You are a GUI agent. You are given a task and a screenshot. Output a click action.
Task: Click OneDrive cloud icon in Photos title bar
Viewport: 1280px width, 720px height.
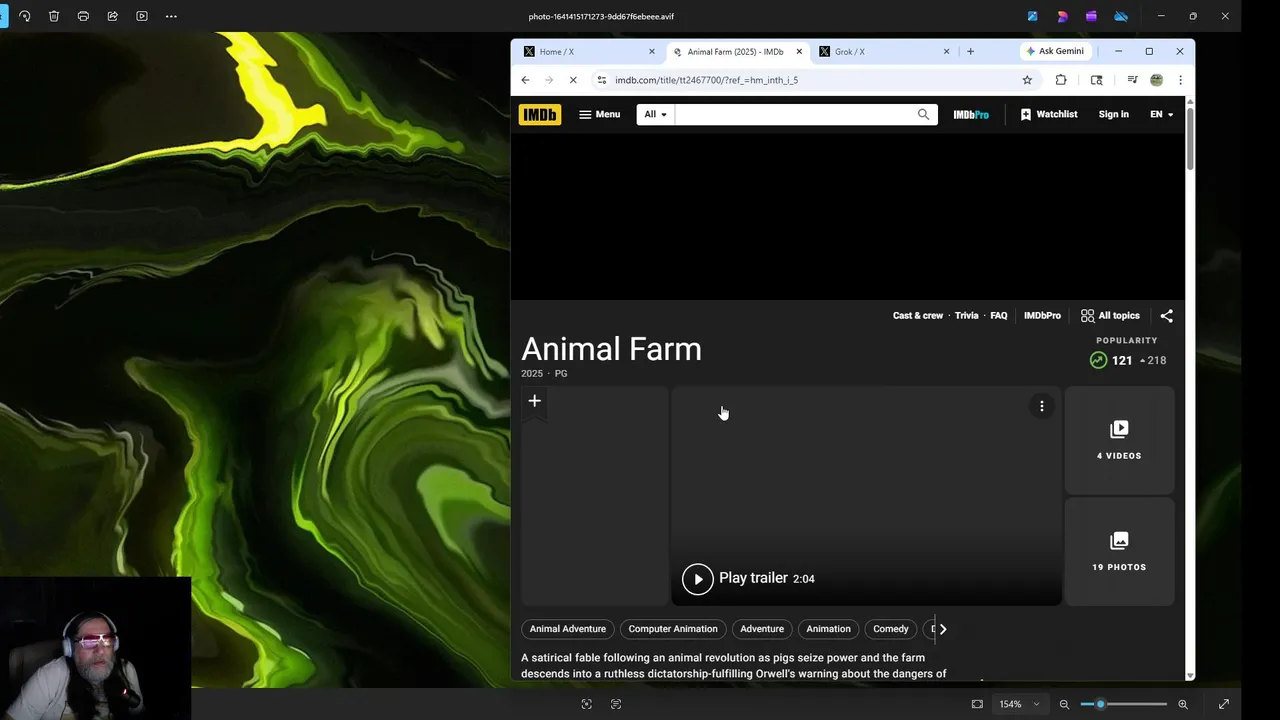pos(1121,16)
